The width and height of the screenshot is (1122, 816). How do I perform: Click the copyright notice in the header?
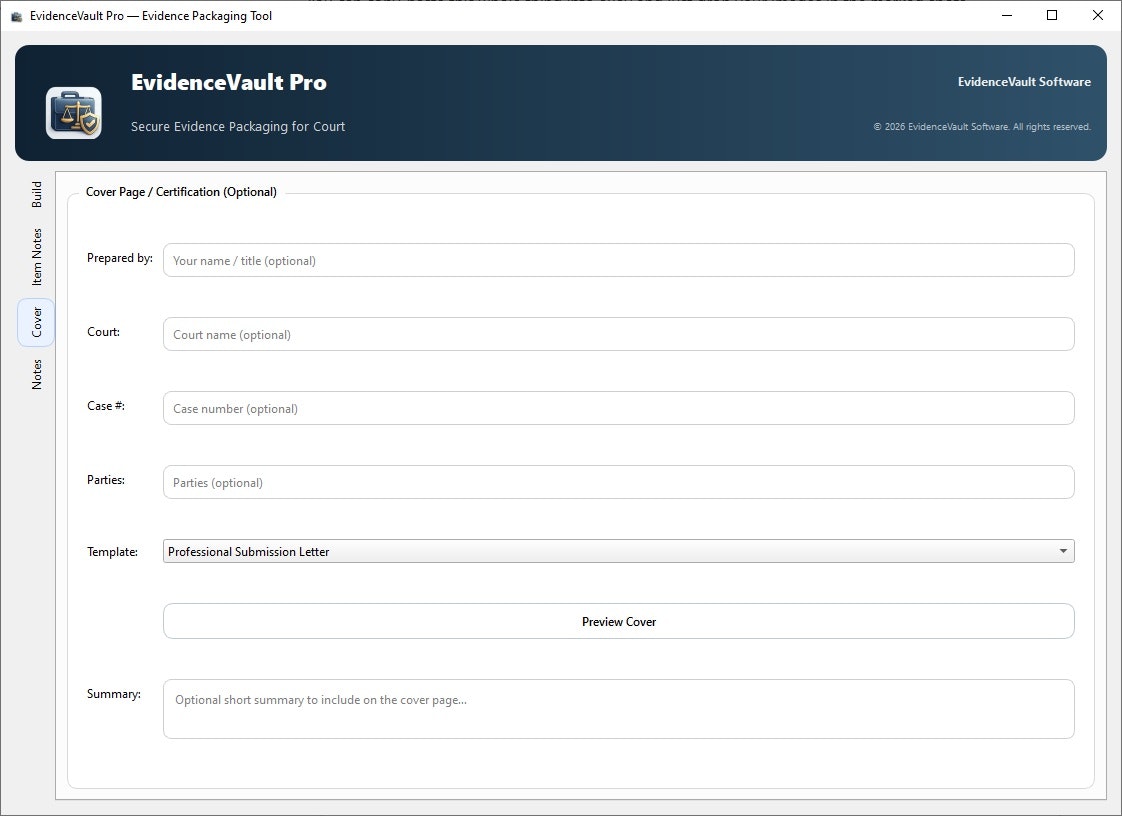pos(982,126)
